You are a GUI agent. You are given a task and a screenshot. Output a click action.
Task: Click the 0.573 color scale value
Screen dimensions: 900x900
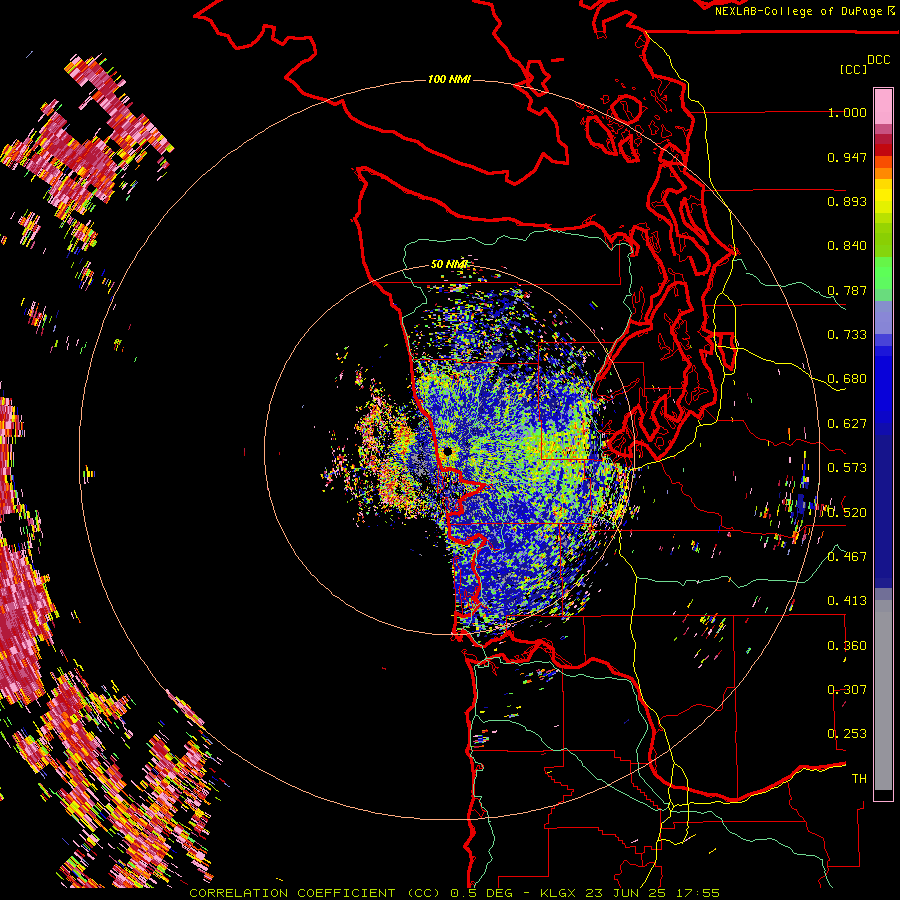(847, 468)
